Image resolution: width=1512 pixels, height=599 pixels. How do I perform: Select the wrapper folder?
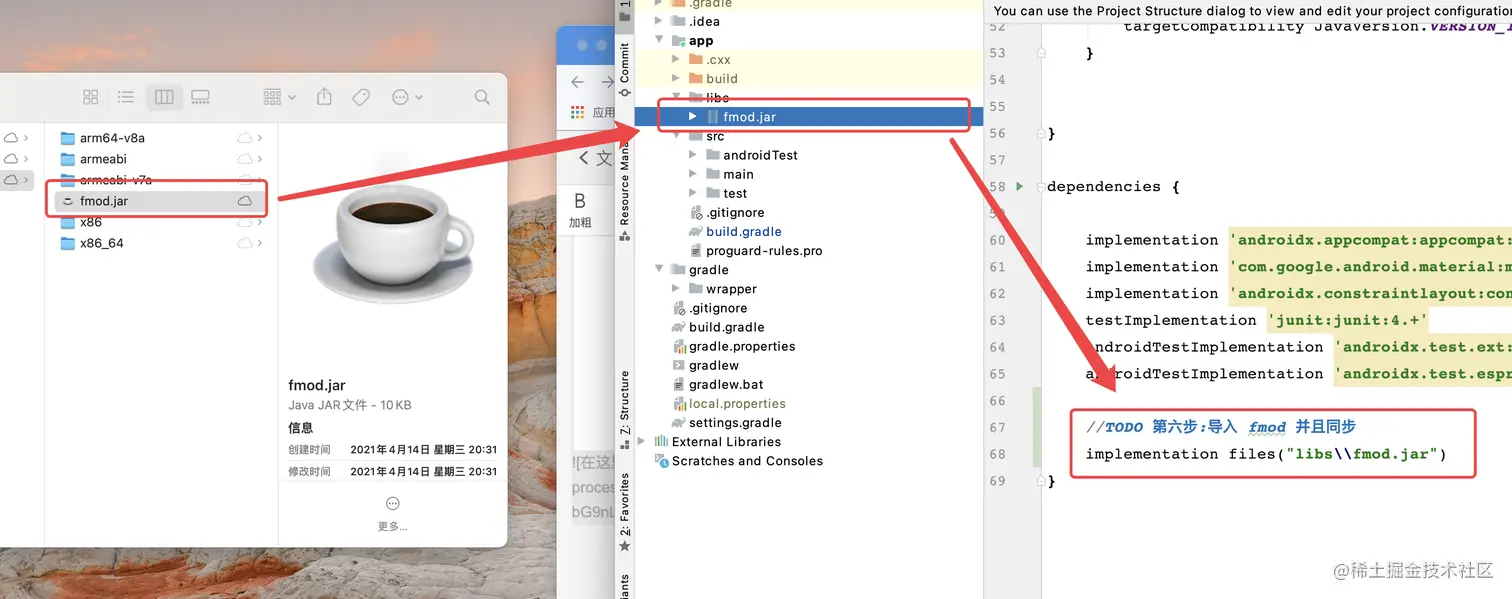(x=731, y=289)
